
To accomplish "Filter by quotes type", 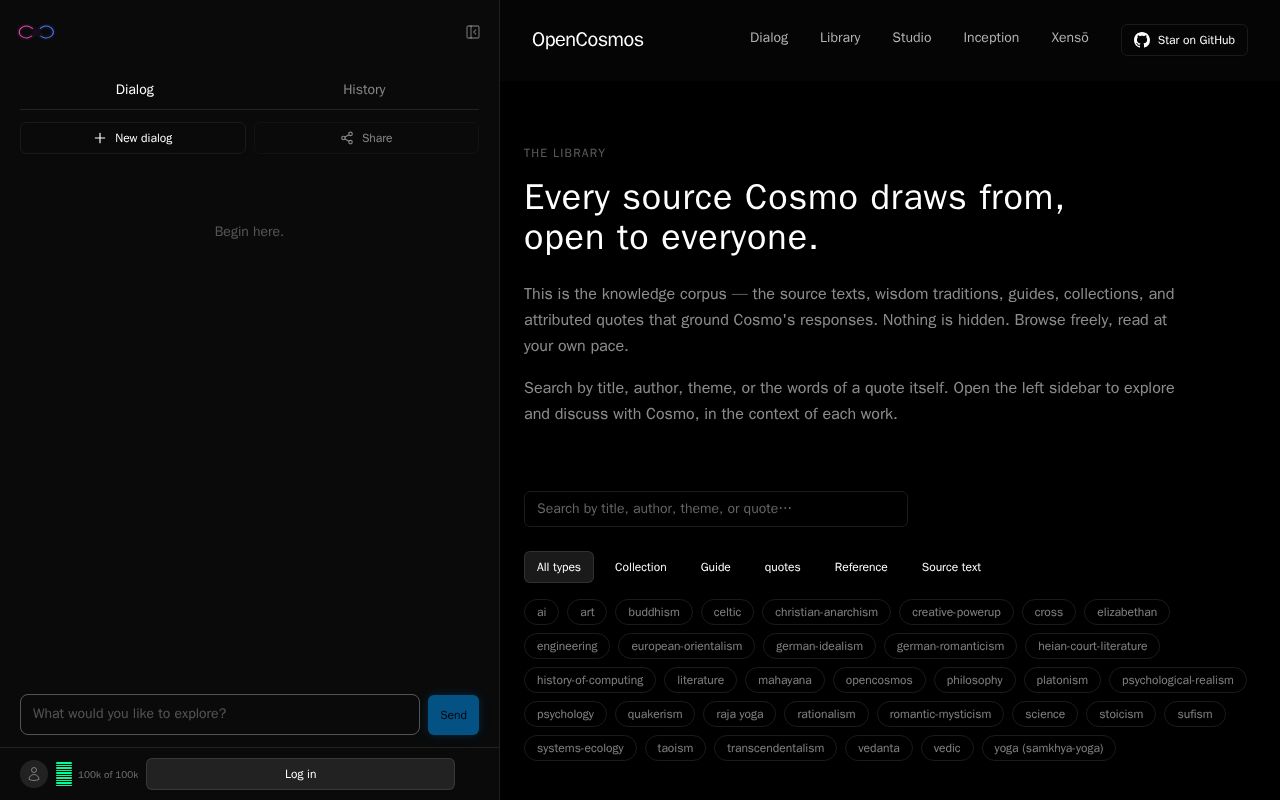I will tap(783, 567).
